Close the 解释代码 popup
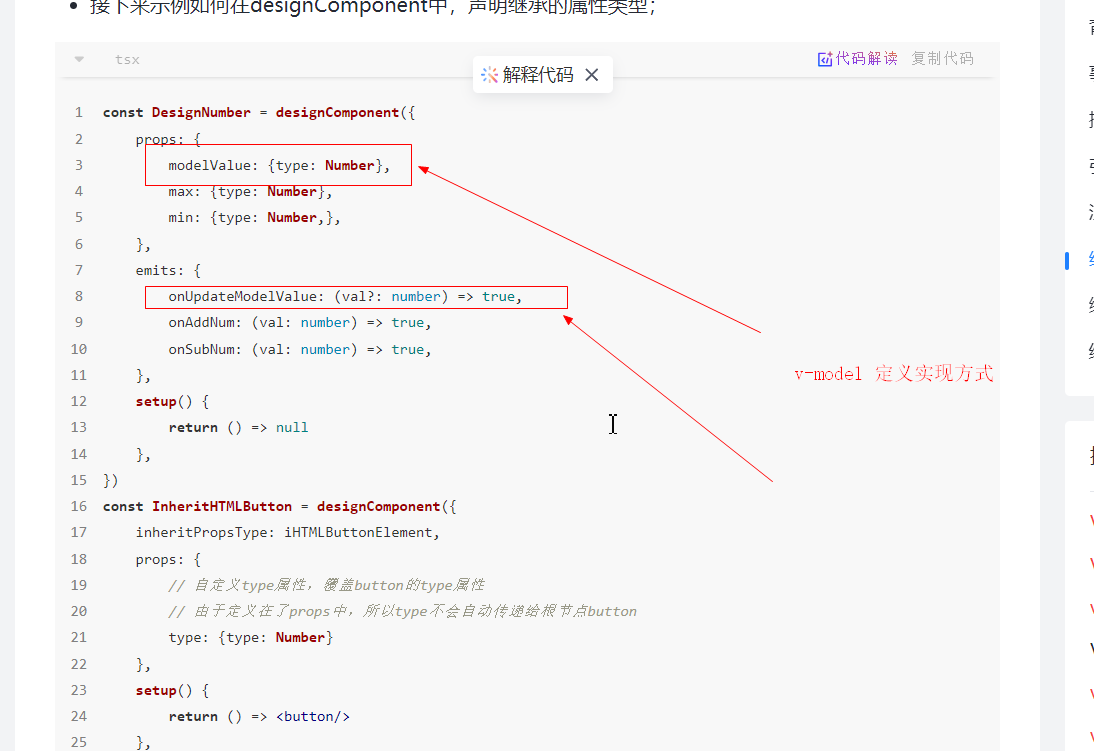Image resolution: width=1094 pixels, height=751 pixels. [x=592, y=75]
